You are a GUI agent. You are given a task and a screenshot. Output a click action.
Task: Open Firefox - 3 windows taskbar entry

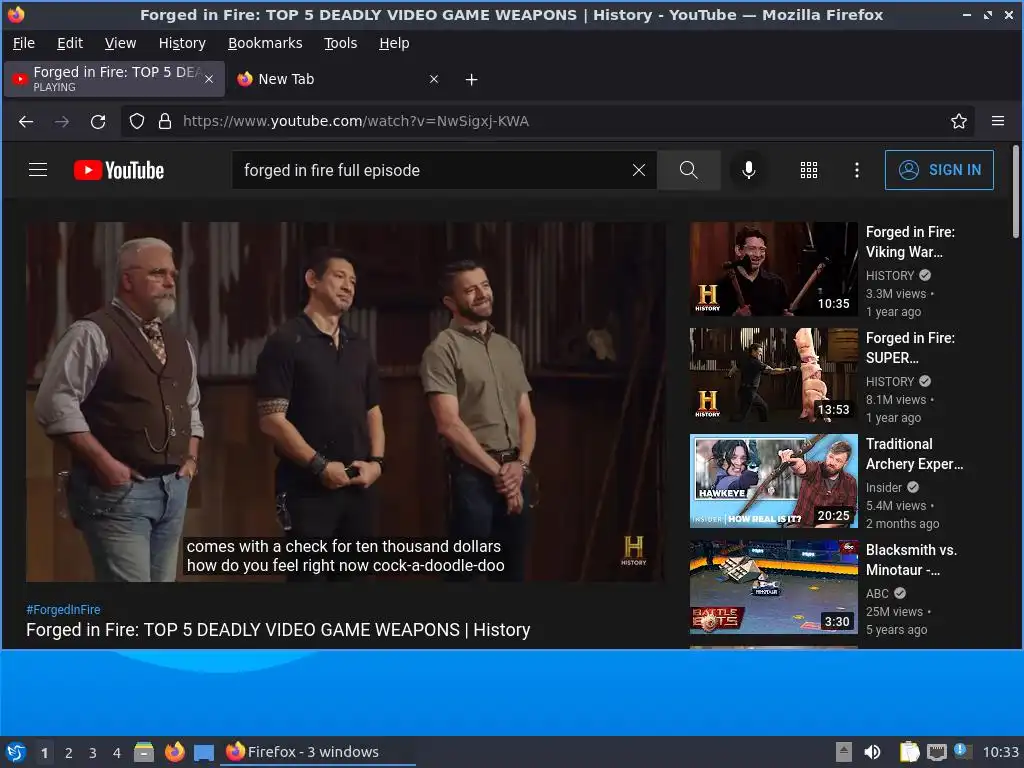click(318, 752)
